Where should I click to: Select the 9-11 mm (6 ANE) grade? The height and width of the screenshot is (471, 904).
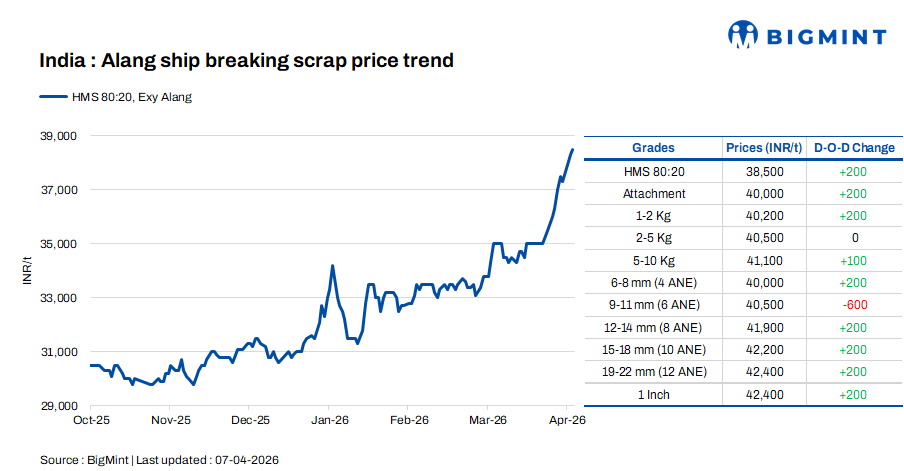pyautogui.click(x=654, y=305)
